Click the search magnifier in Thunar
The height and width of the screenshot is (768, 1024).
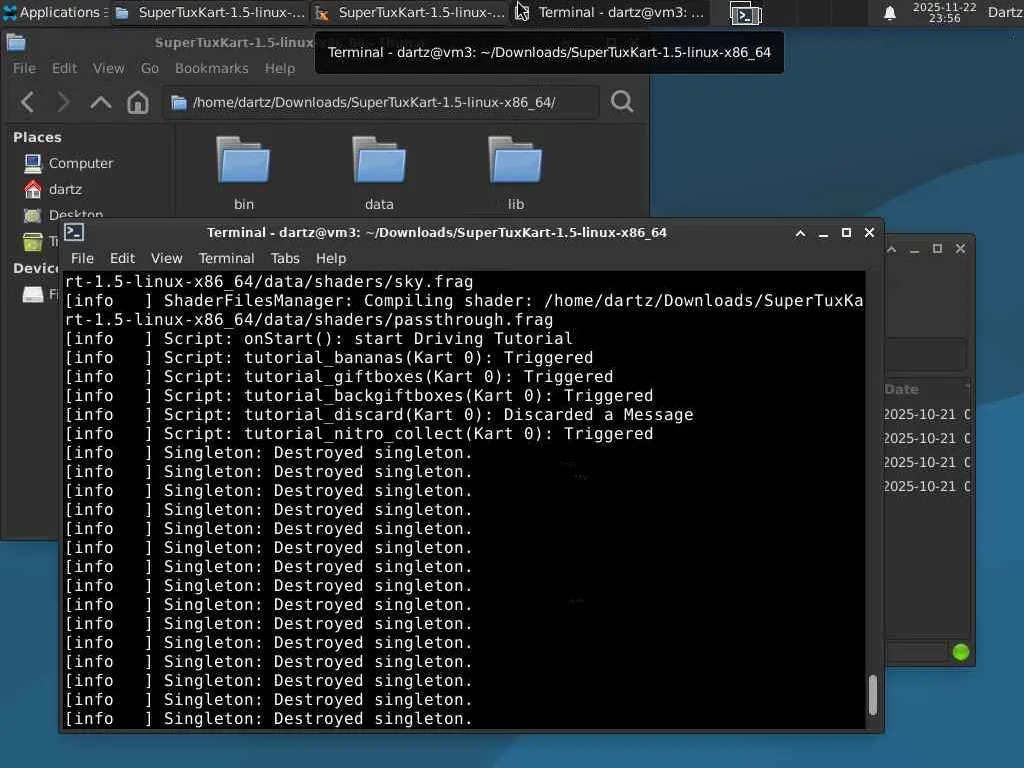[x=622, y=102]
